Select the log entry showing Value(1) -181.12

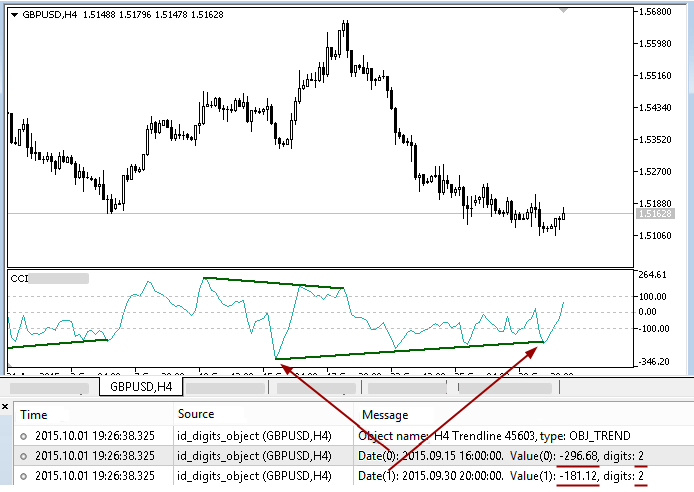(500, 476)
